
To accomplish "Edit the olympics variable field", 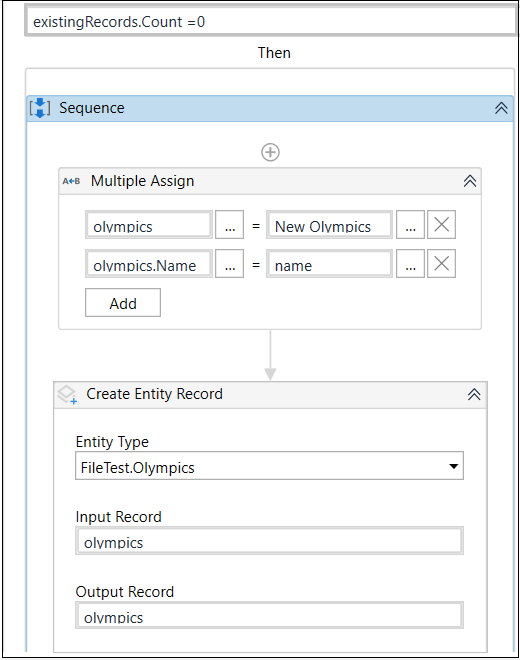I will (x=149, y=225).
